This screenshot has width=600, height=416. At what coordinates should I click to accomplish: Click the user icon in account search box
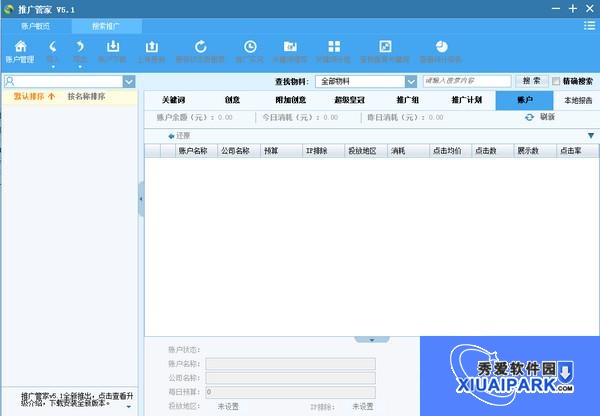[10, 81]
